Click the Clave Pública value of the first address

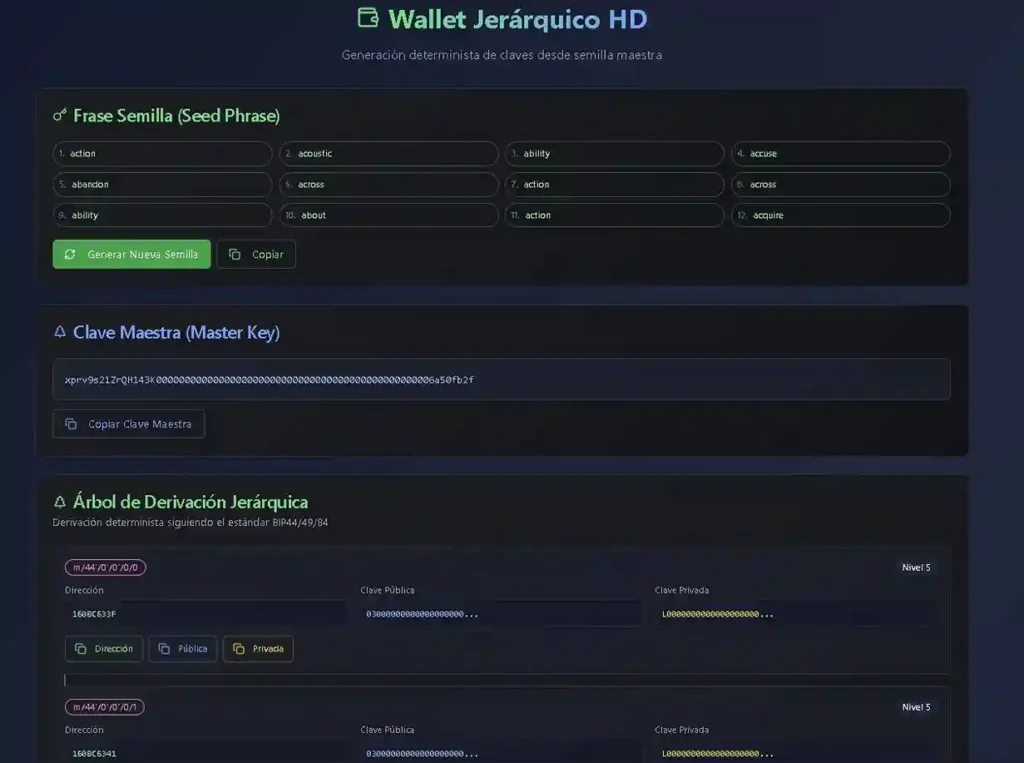click(x=500, y=613)
